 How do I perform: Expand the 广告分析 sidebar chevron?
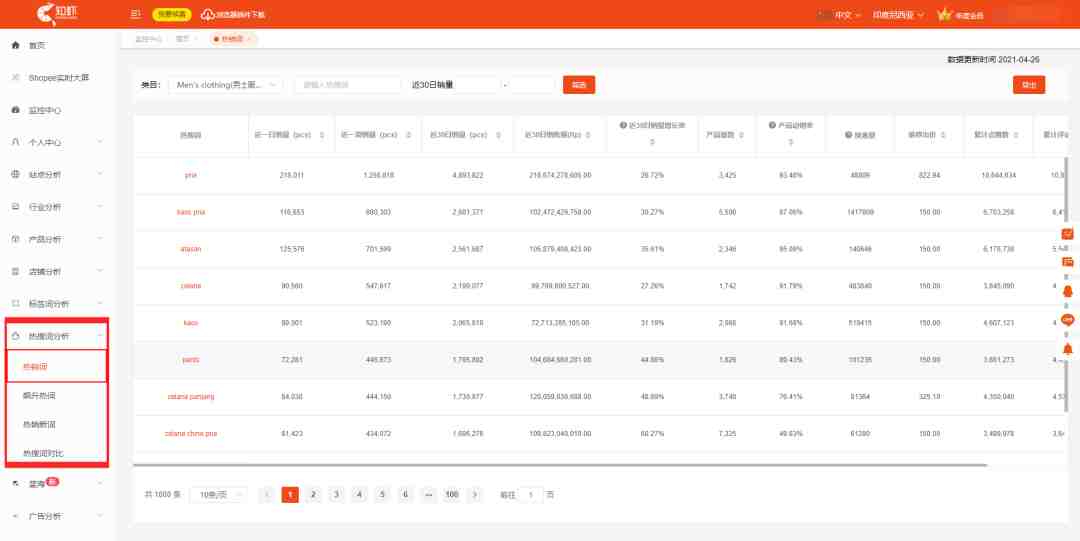(x=100, y=516)
